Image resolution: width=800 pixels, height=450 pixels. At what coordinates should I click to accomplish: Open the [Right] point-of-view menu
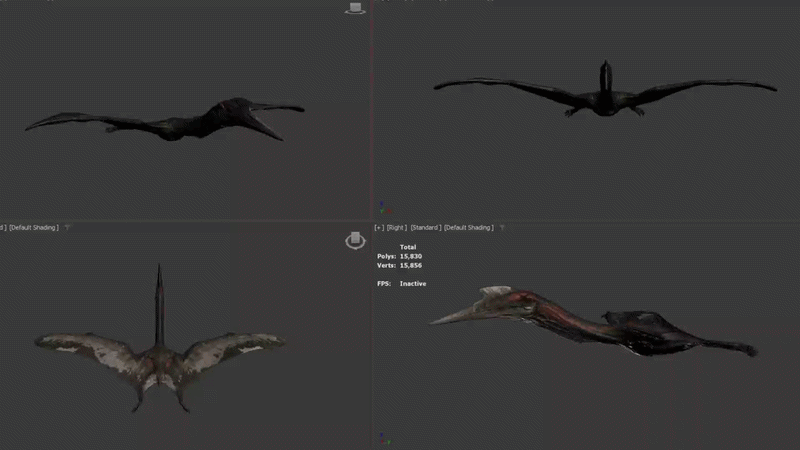tap(396, 228)
